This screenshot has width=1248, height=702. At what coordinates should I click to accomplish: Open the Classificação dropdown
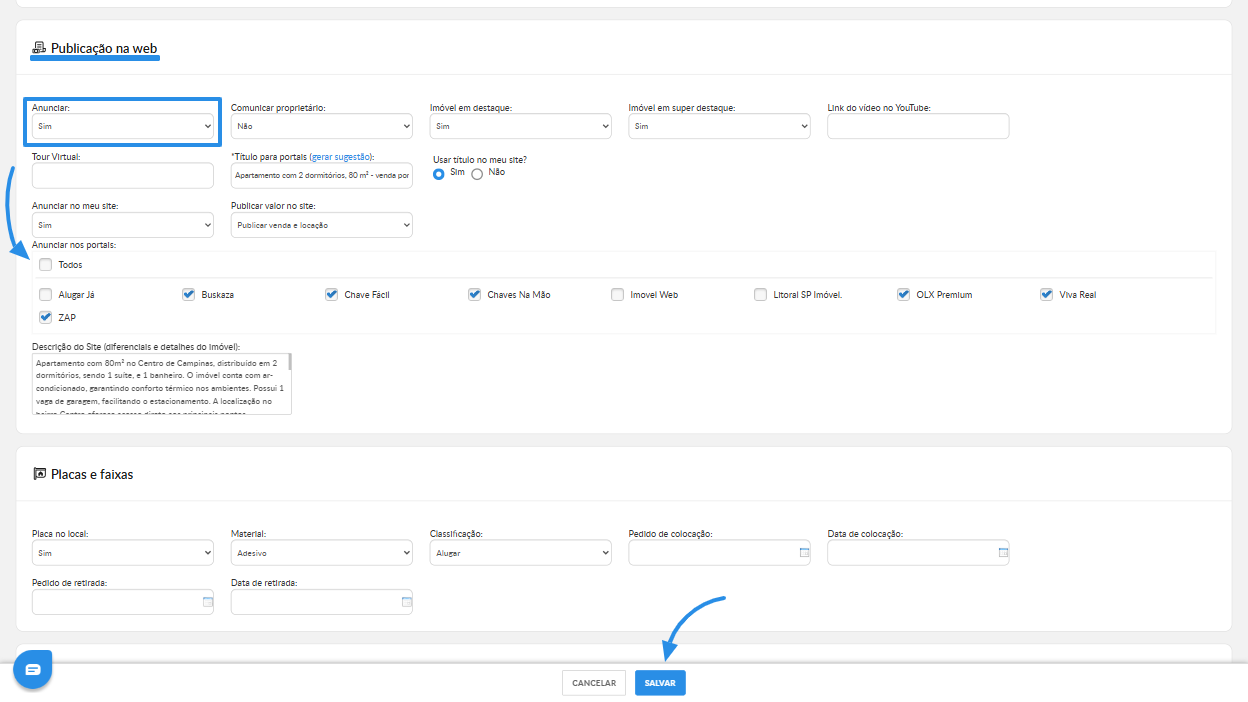[x=521, y=552]
